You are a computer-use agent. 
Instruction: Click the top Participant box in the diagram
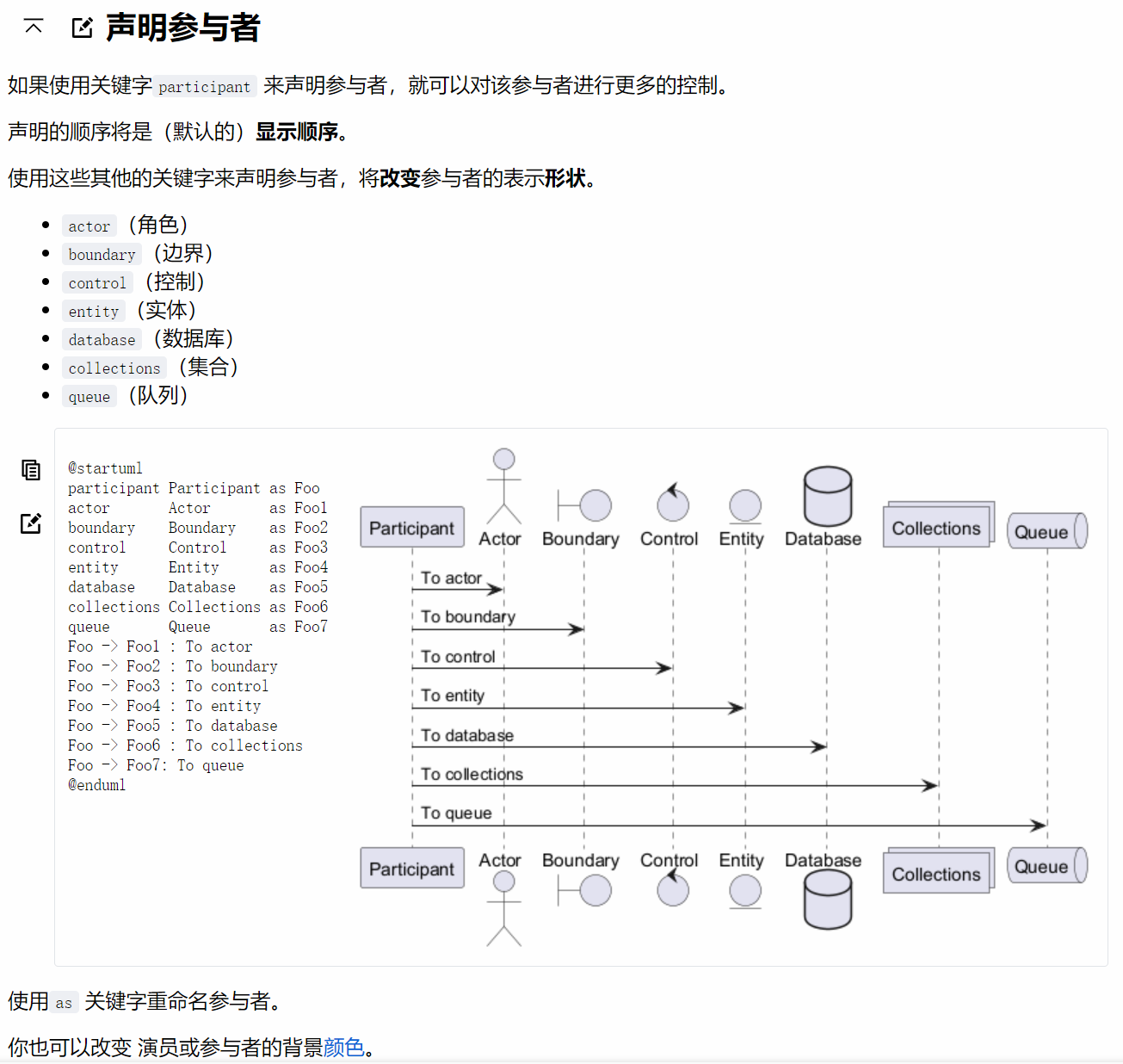pyautogui.click(x=412, y=528)
